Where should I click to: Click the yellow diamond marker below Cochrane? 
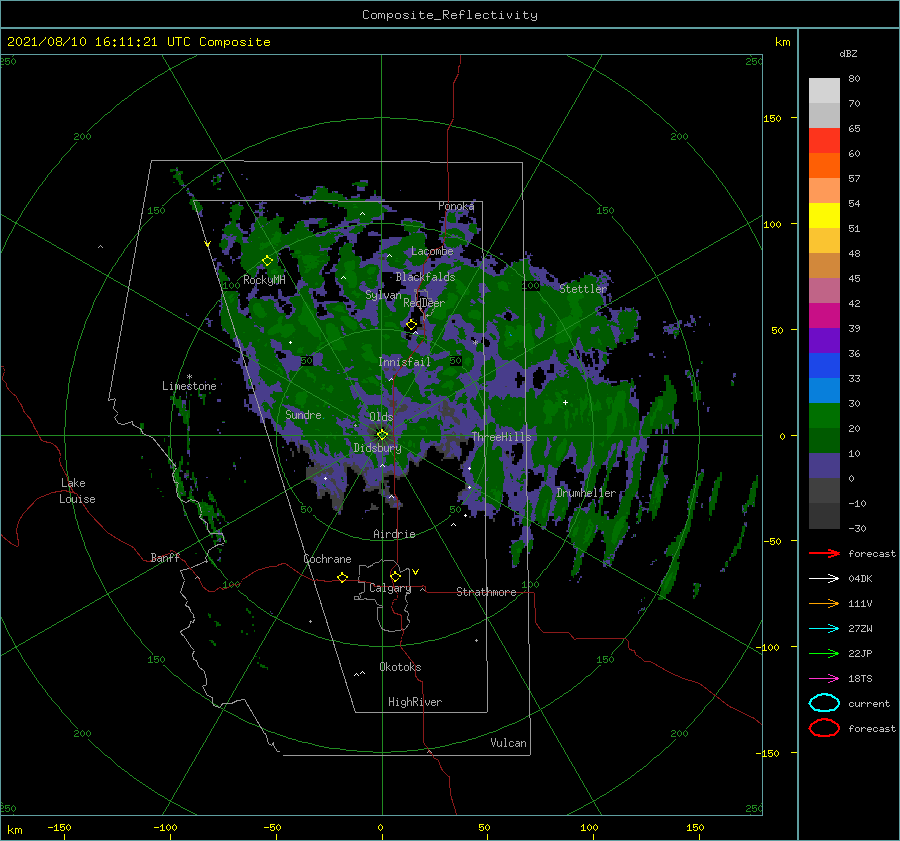pyautogui.click(x=342, y=577)
